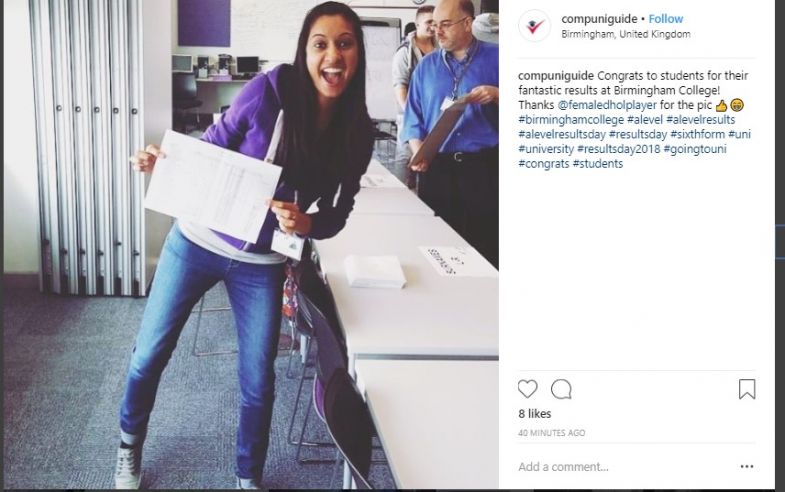
Task: Open the Birmingham, United Kingdom location
Action: click(x=626, y=34)
